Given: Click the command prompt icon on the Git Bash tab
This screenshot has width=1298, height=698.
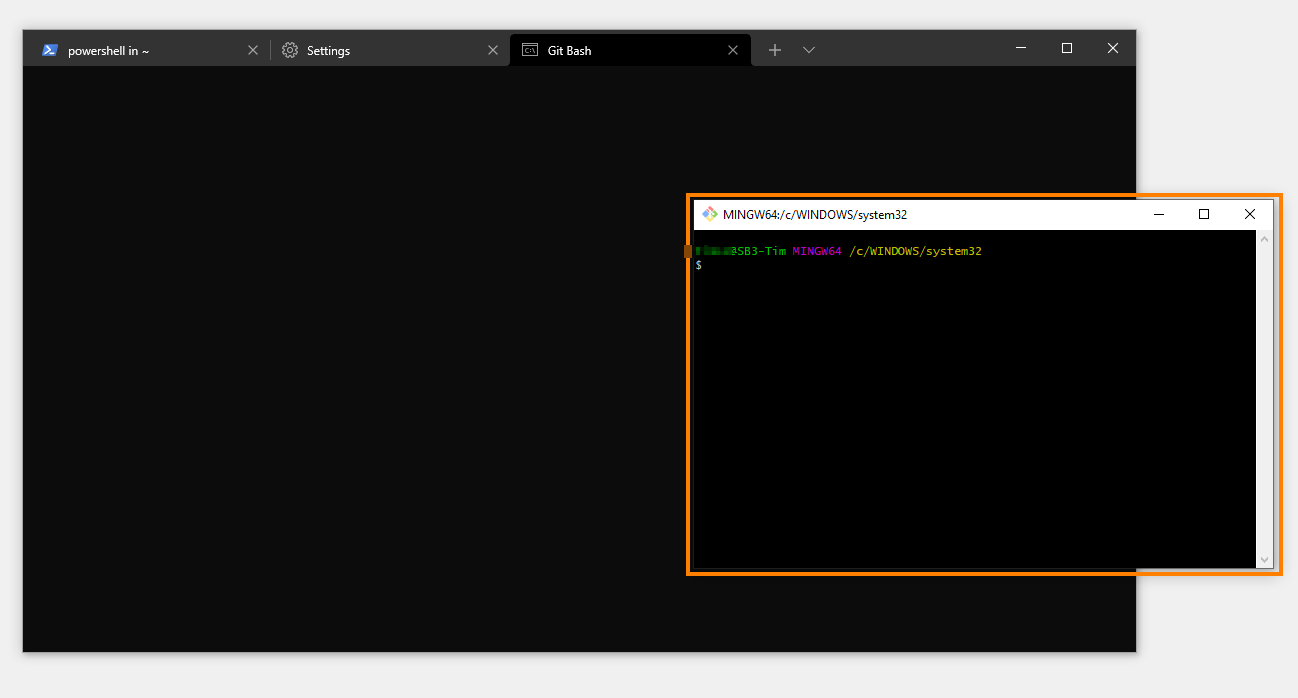Looking at the screenshot, I should click(529, 49).
